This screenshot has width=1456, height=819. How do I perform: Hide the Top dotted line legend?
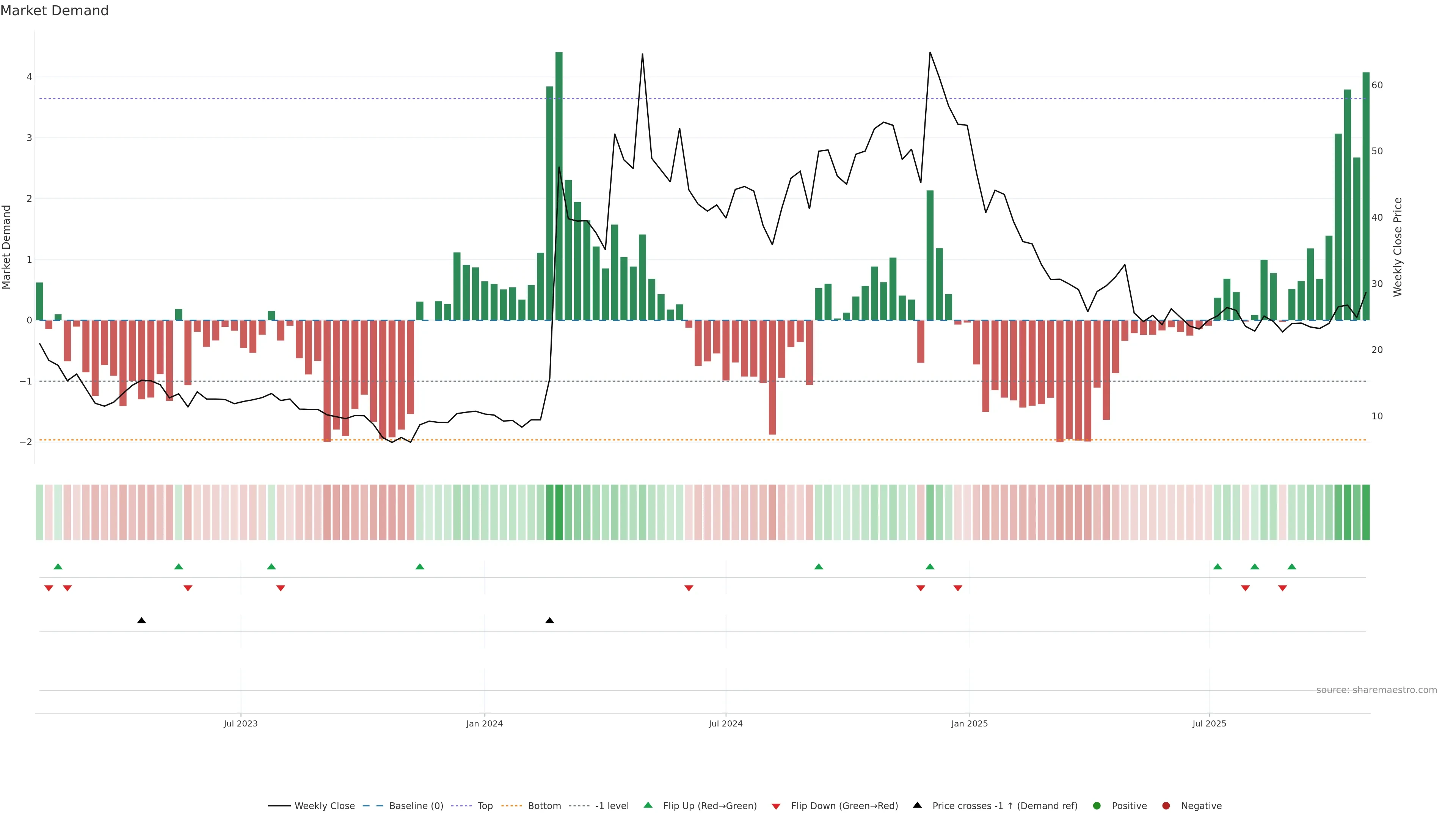485,806
